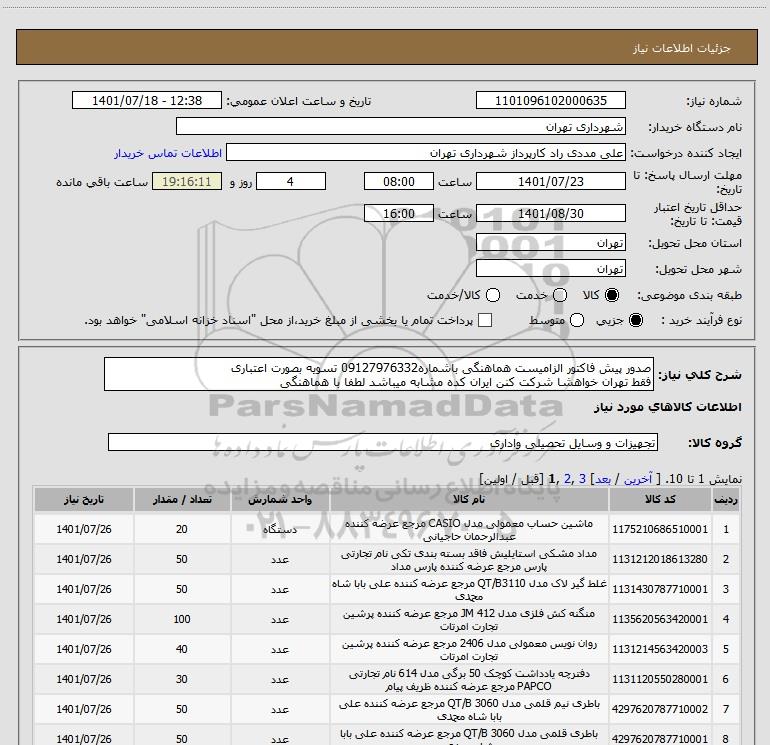
Task: Click the باطری نیم قلمی QT/B 3060 item name
Action: click(469, 709)
